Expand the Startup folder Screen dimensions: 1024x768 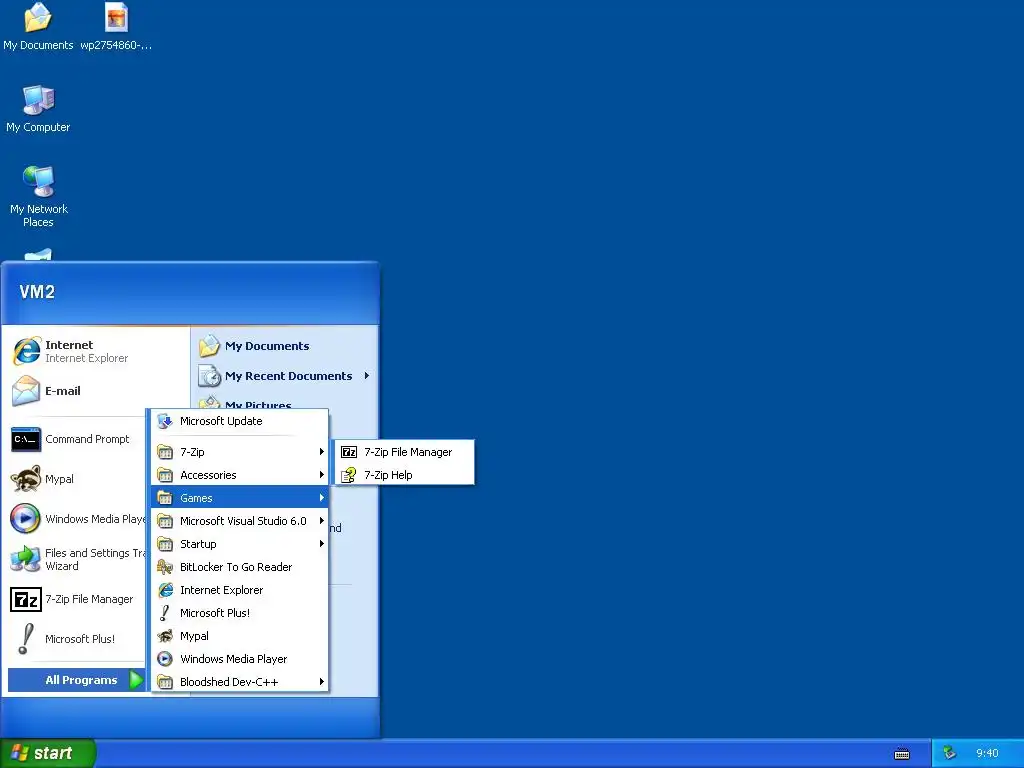coord(239,543)
